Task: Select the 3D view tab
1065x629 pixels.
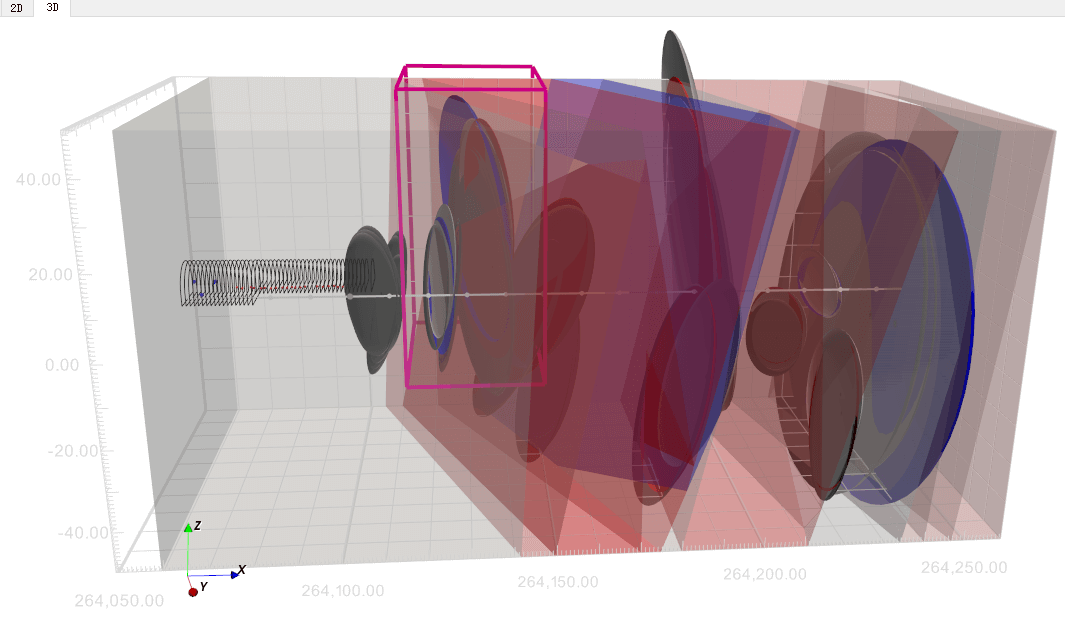Action: [52, 8]
